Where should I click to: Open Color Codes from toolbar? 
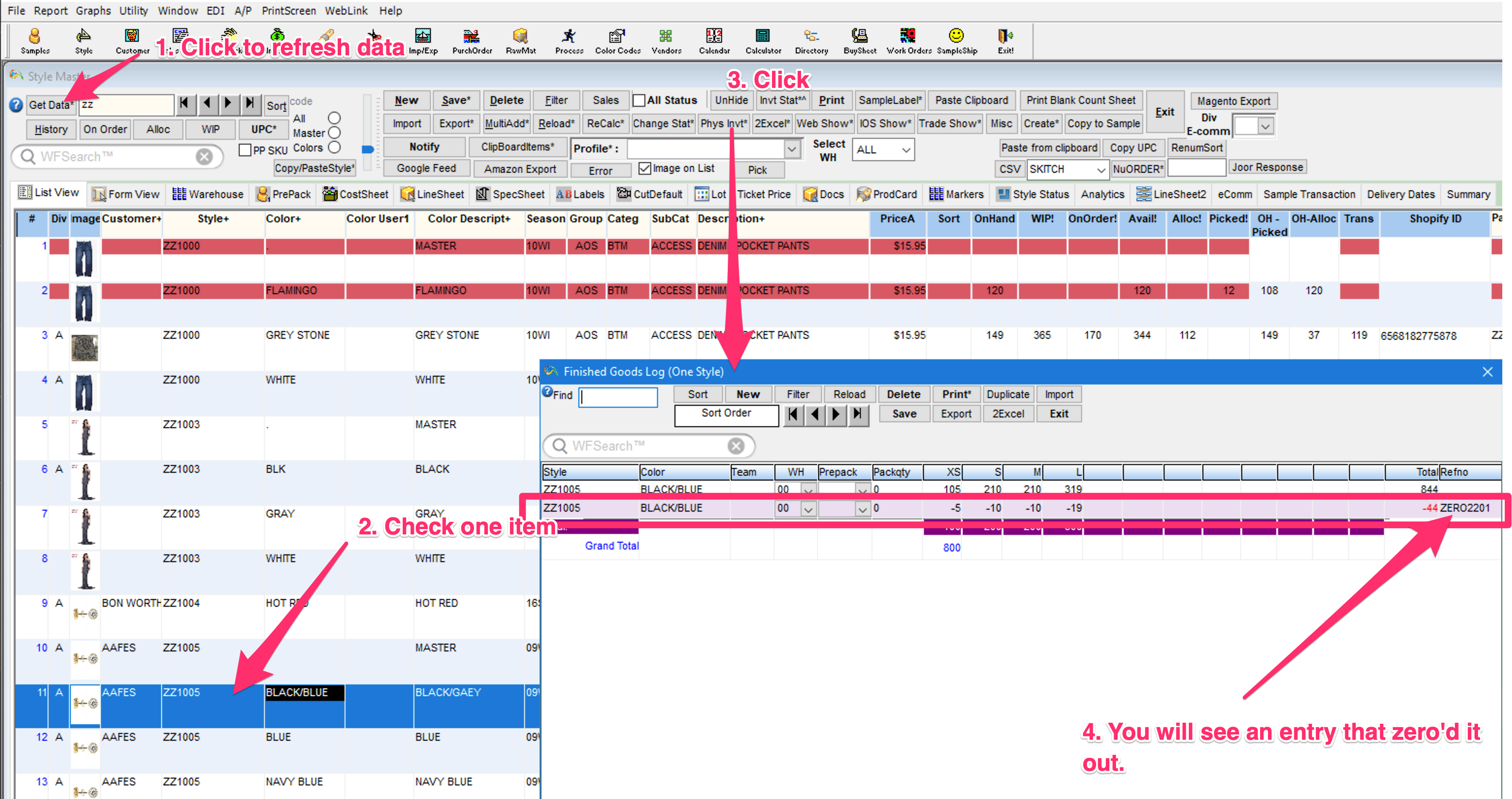[617, 40]
